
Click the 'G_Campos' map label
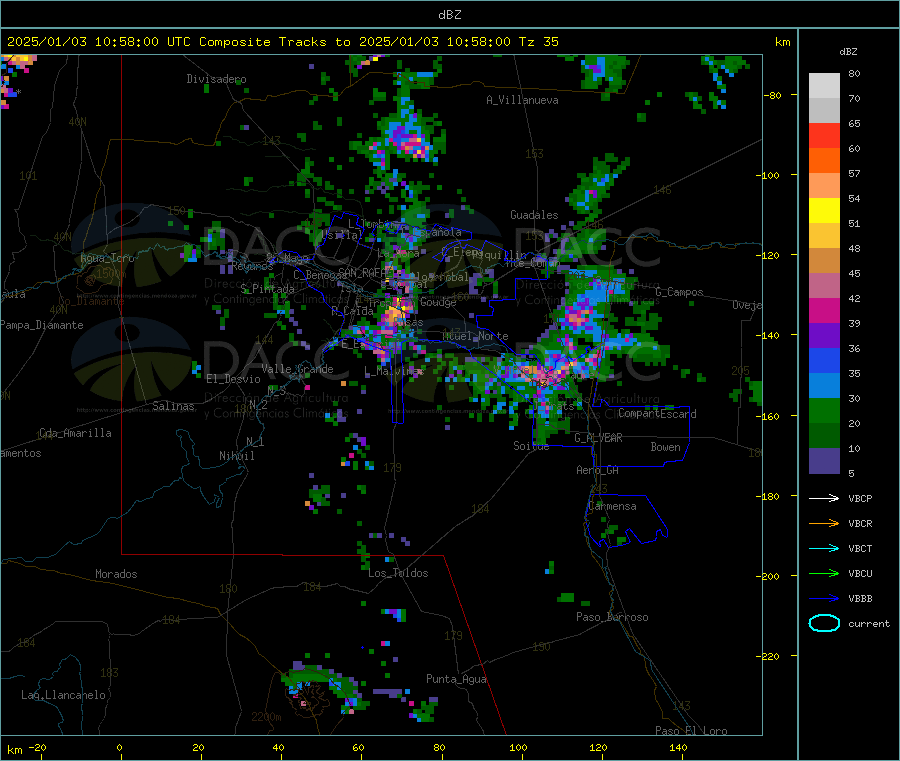[x=679, y=292]
